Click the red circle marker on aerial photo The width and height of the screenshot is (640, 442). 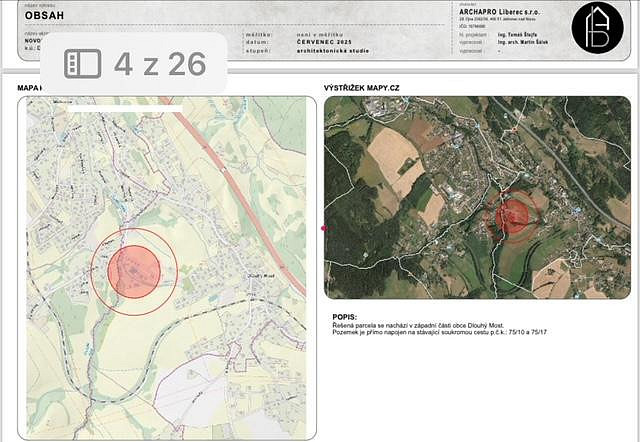(x=513, y=217)
